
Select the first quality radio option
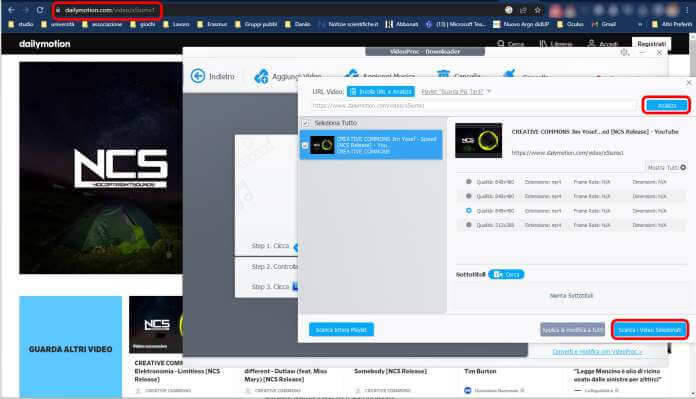(x=468, y=182)
